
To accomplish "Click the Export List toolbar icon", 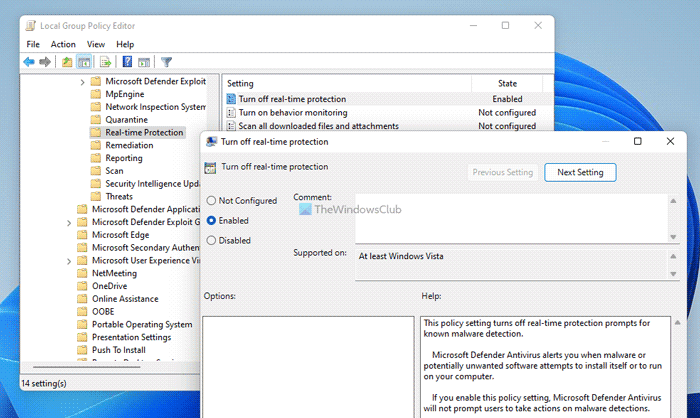I will [x=105, y=62].
